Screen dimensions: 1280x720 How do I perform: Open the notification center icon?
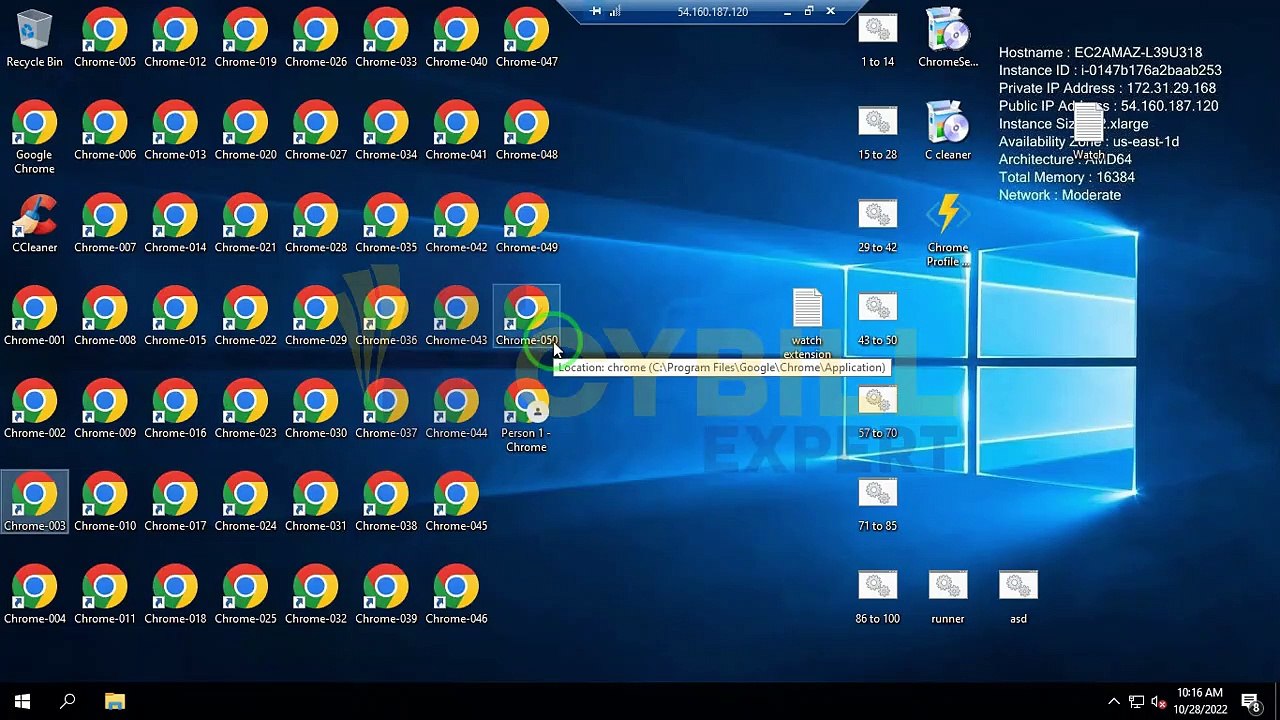(x=1250, y=701)
